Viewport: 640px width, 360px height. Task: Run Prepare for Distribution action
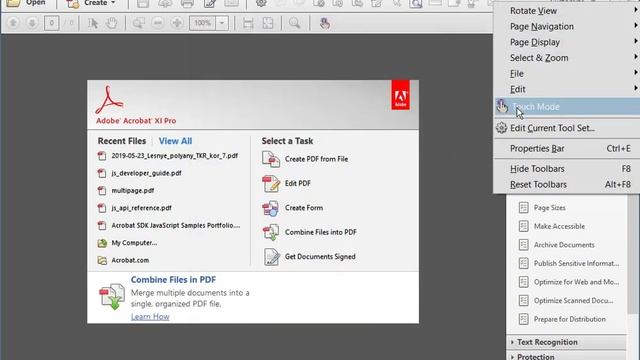pos(569,319)
